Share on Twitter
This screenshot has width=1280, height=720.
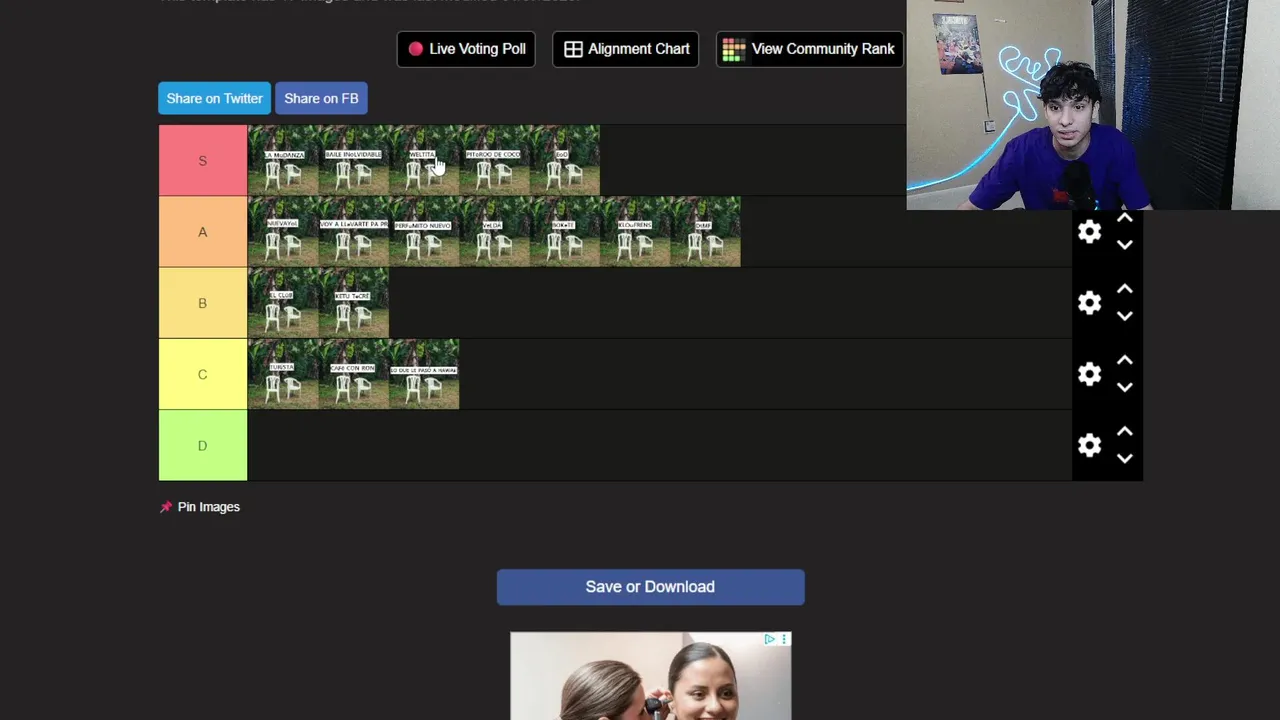[x=214, y=98]
